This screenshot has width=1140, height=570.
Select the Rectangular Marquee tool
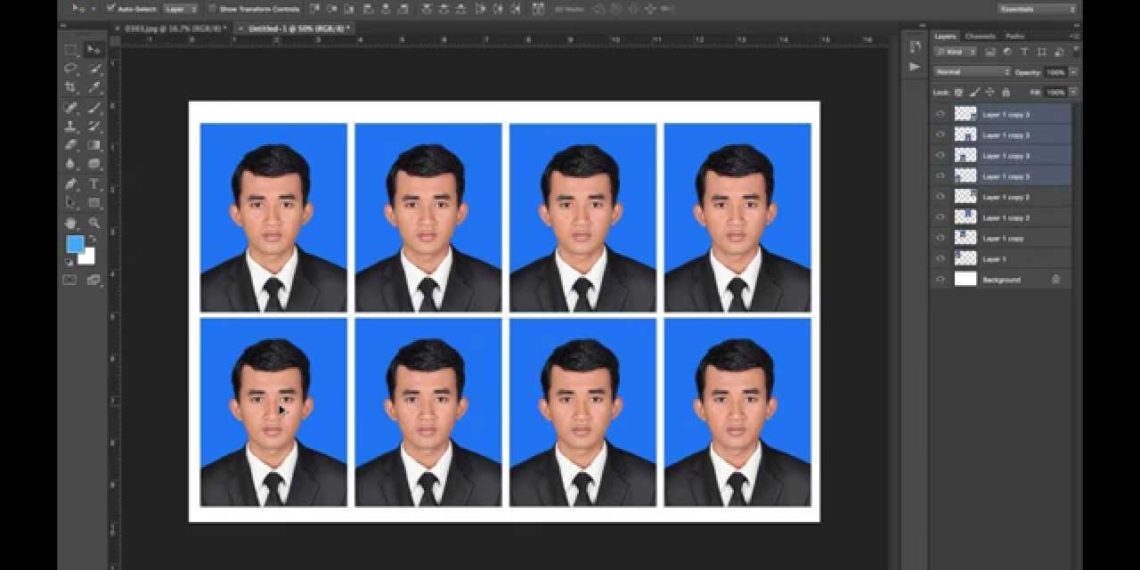[71, 49]
